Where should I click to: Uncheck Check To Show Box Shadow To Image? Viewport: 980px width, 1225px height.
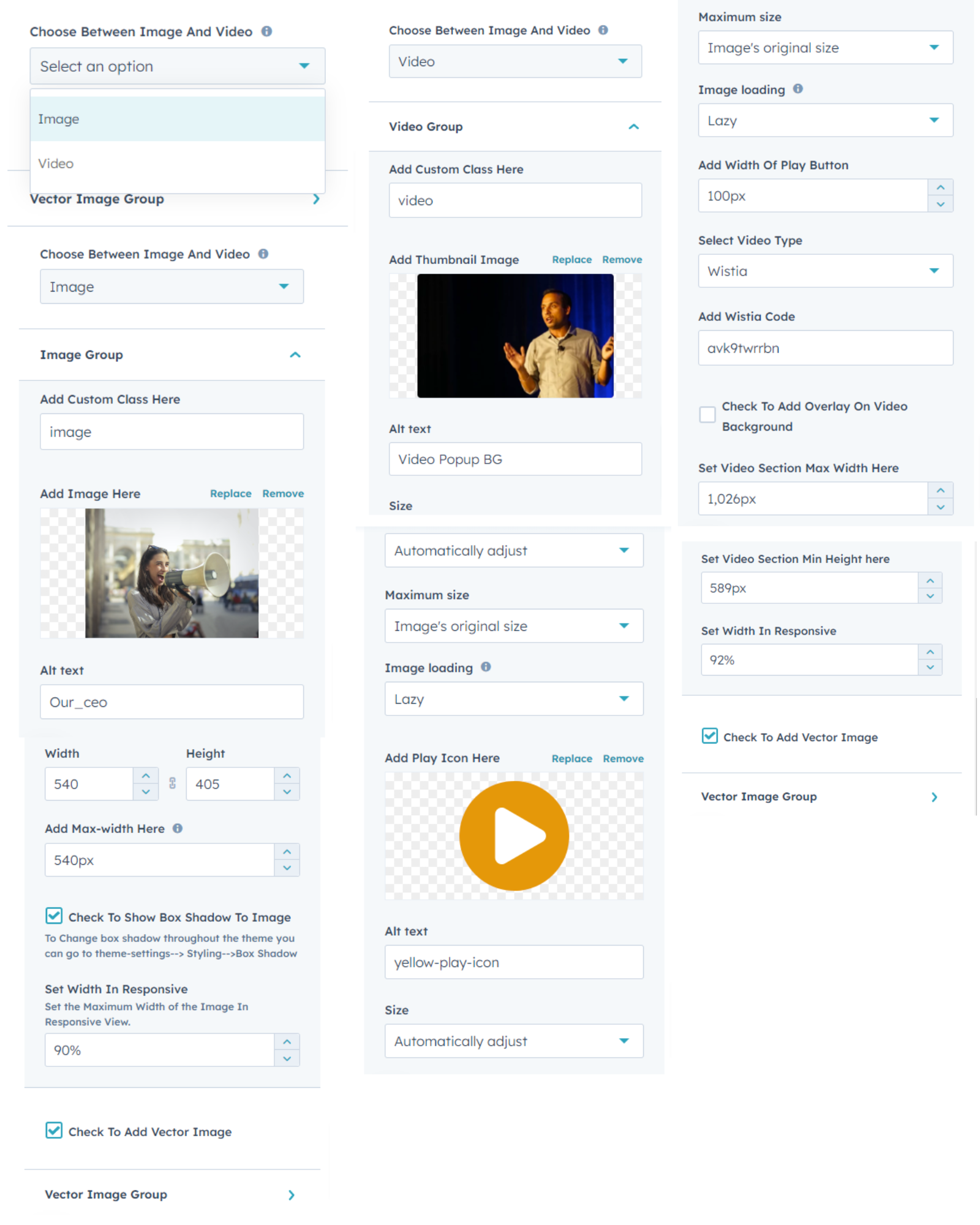point(54,916)
